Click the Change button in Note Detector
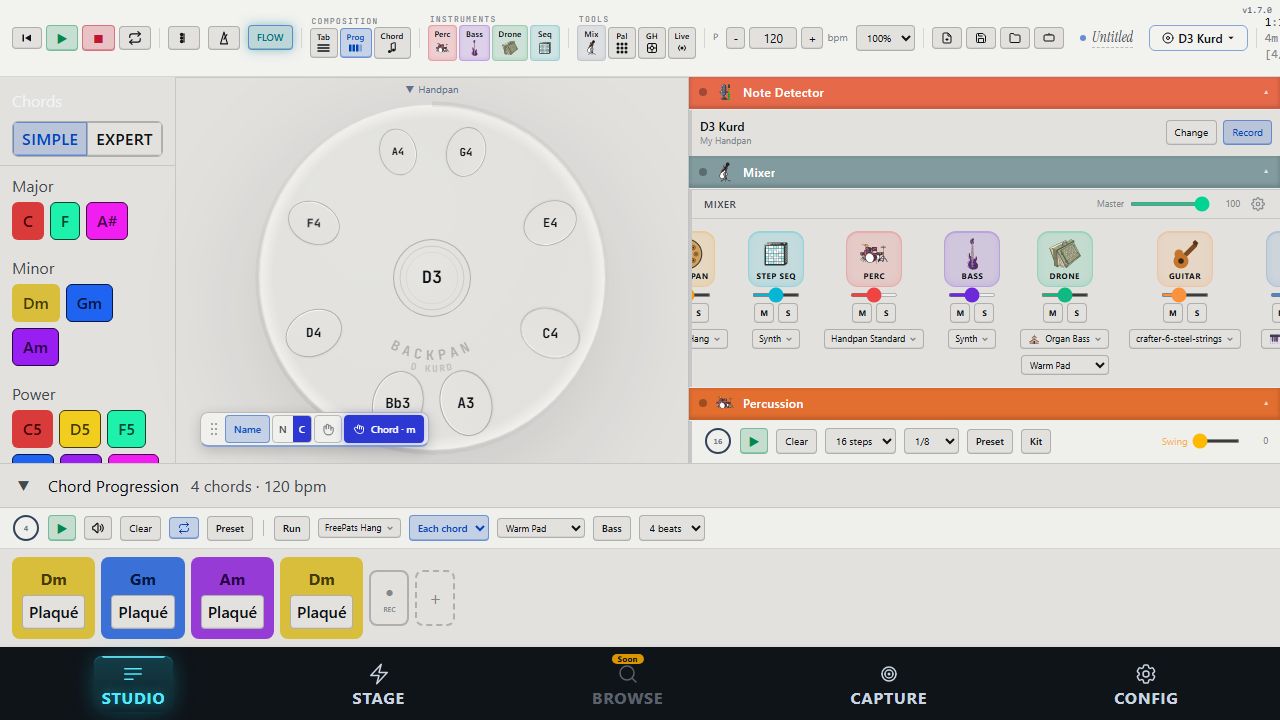Screen dimensions: 1280x720 coord(1191,132)
